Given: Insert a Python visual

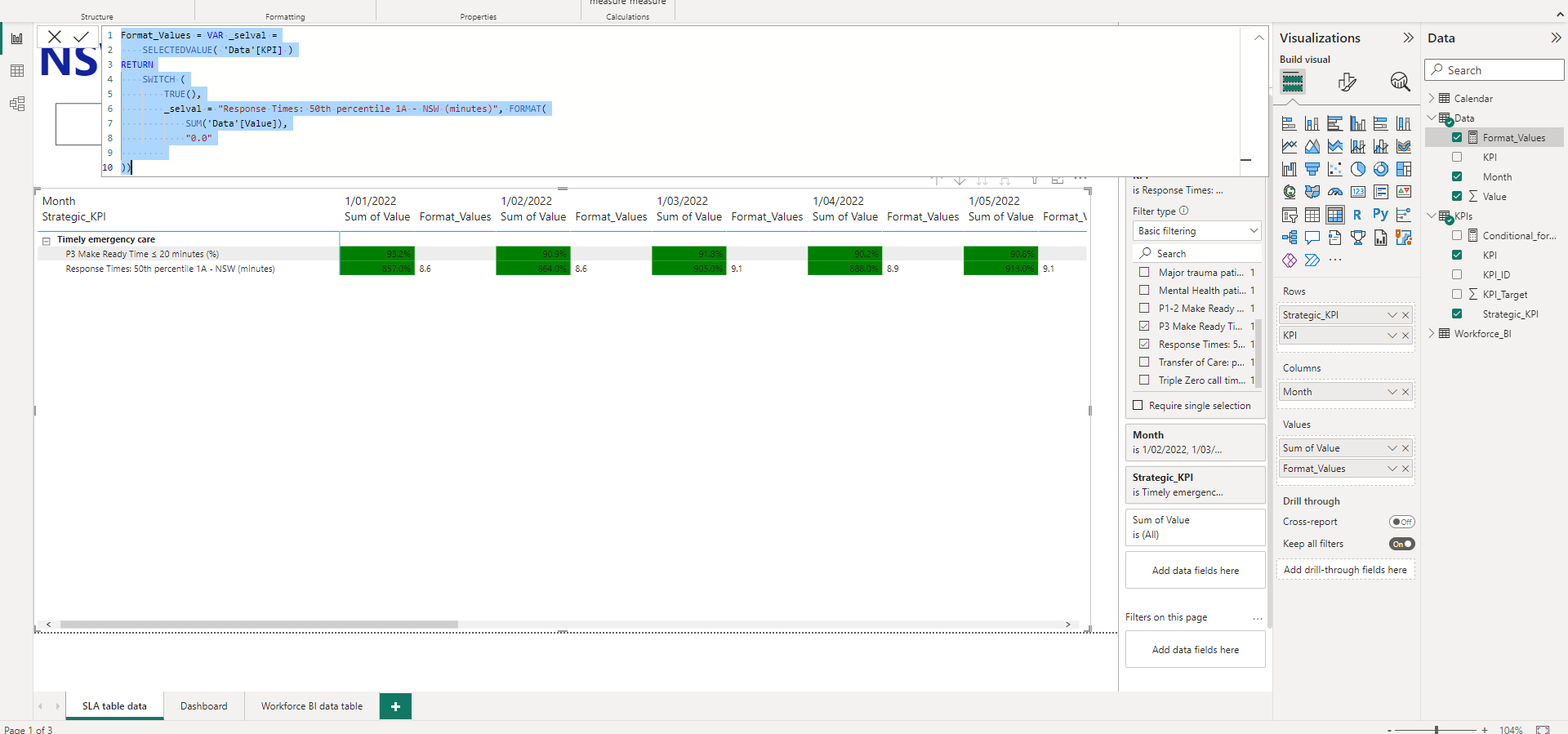Looking at the screenshot, I should pyautogui.click(x=1381, y=215).
